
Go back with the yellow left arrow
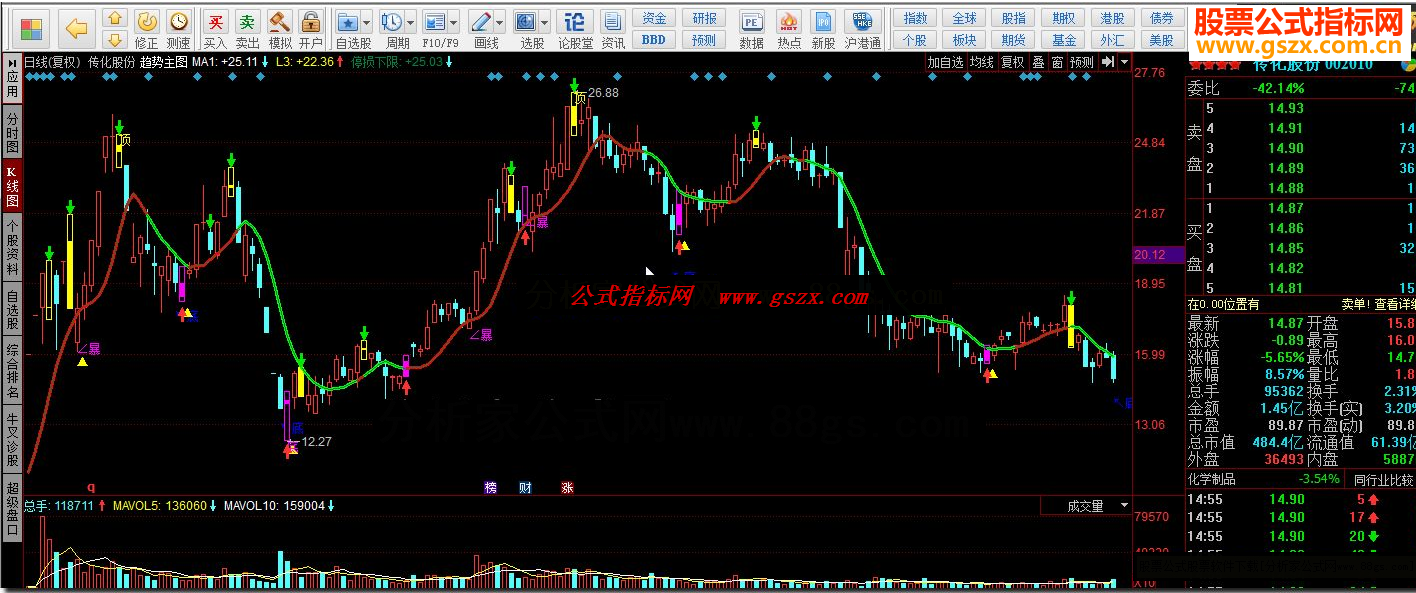click(77, 28)
